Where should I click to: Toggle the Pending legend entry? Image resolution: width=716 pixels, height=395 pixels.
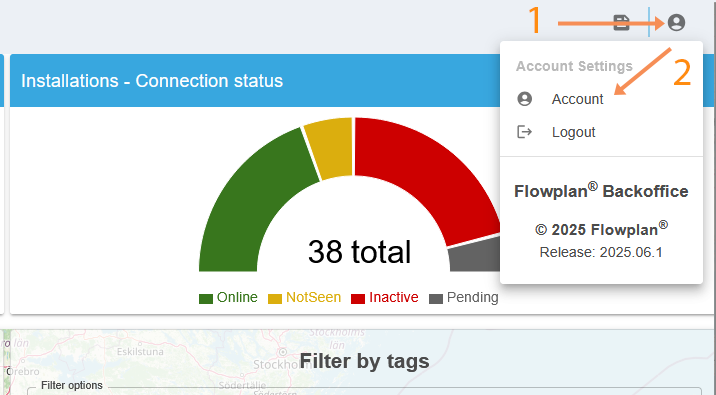464,298
